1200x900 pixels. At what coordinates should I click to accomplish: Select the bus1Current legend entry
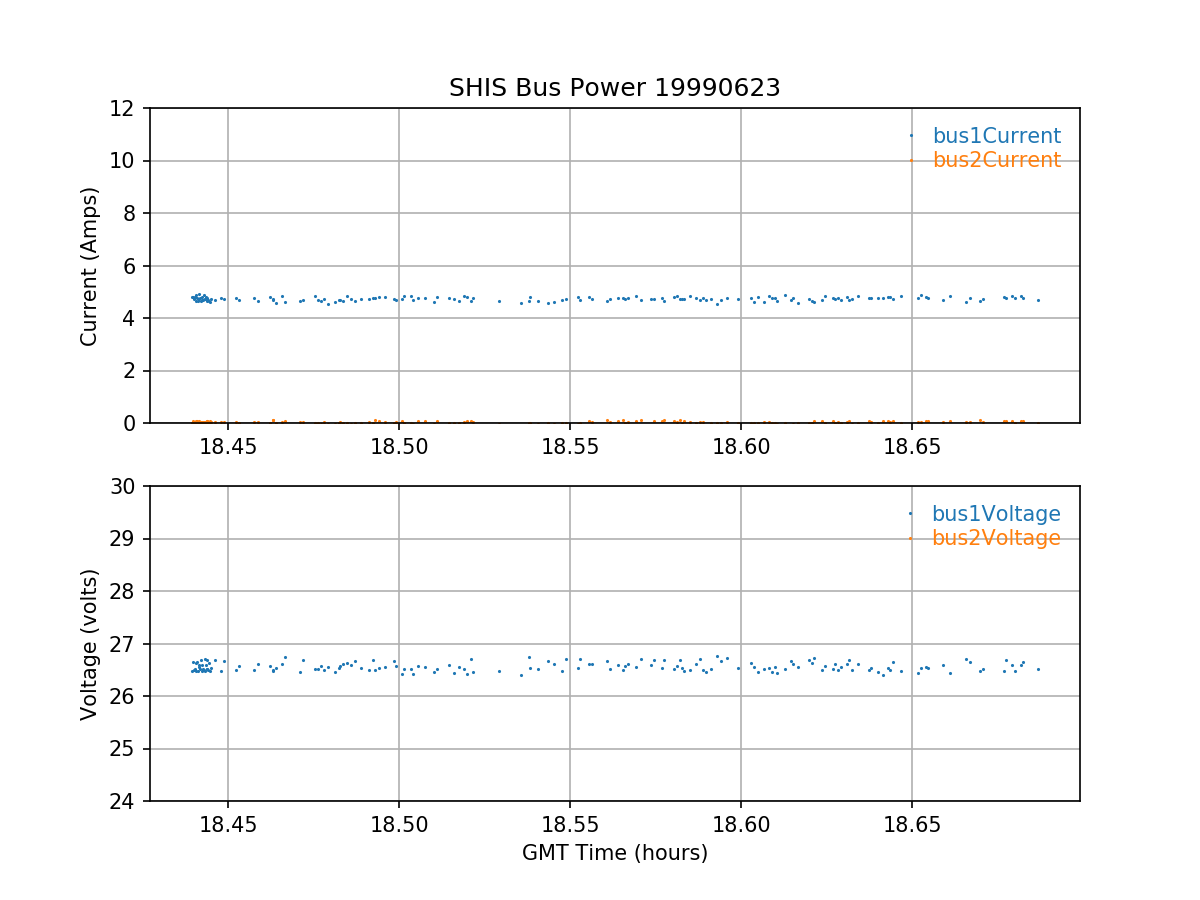[996, 136]
